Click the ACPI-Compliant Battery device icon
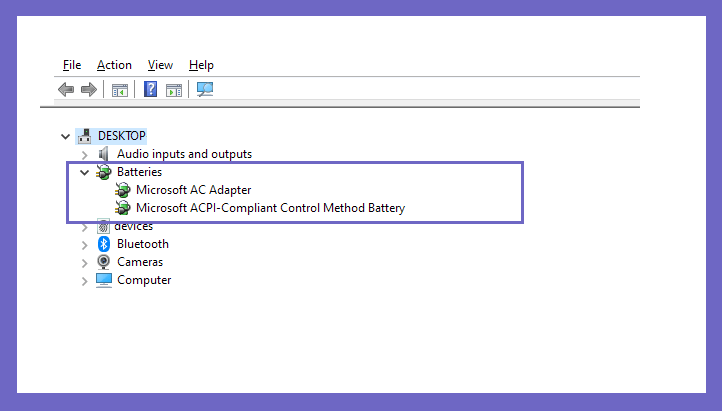Image resolution: width=722 pixels, height=411 pixels. (122, 208)
